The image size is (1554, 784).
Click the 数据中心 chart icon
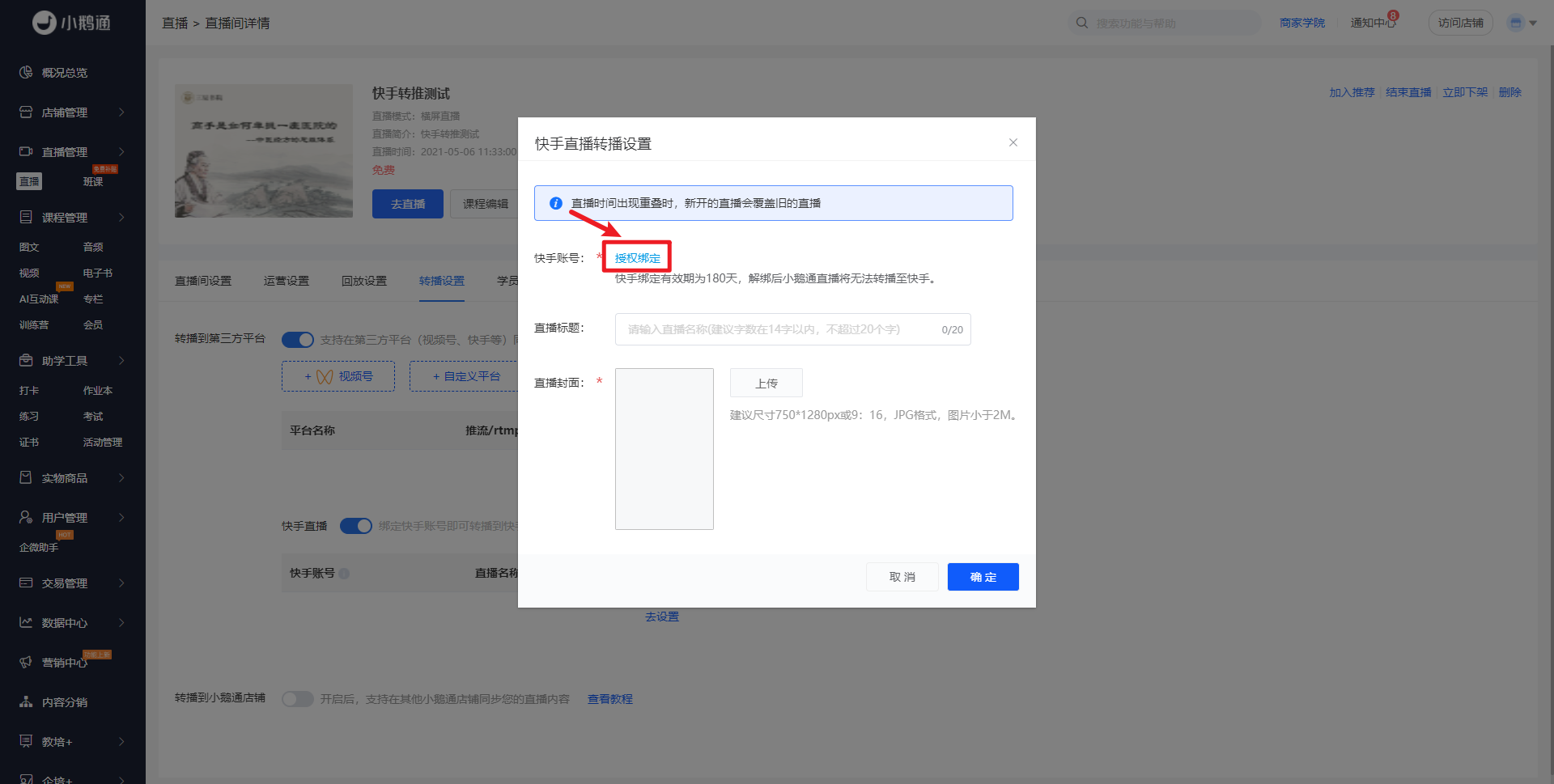tap(26, 623)
